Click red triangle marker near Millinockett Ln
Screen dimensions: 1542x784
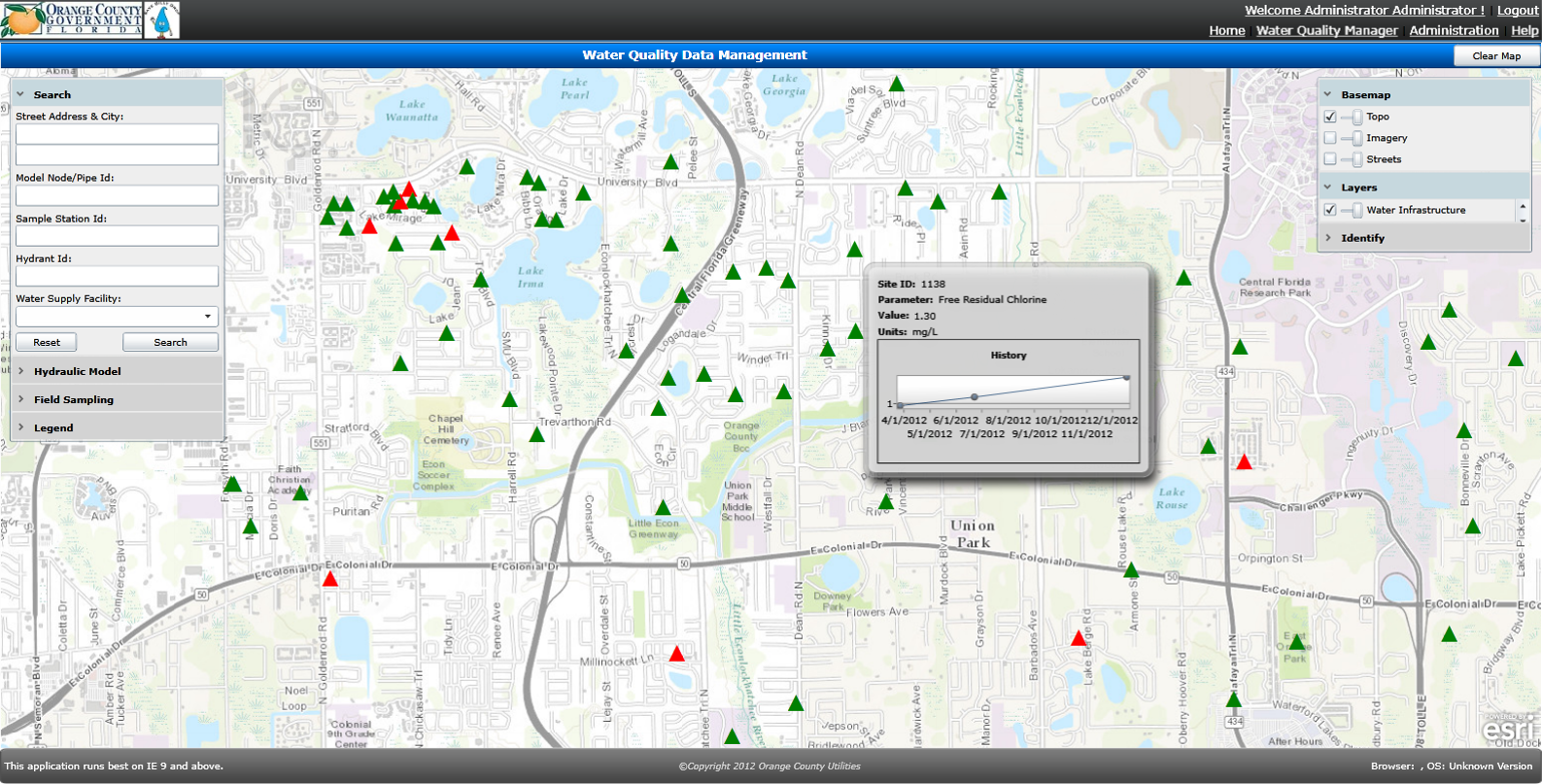[677, 655]
